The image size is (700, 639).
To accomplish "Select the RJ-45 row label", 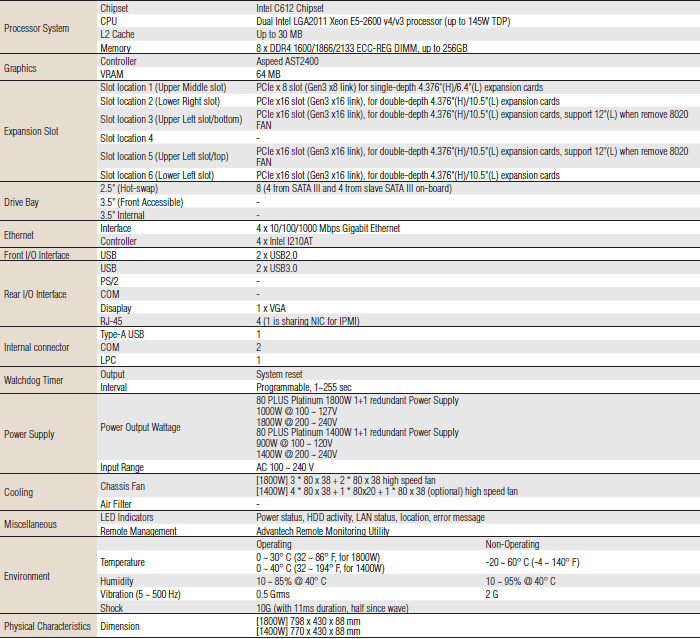I will click(114, 321).
